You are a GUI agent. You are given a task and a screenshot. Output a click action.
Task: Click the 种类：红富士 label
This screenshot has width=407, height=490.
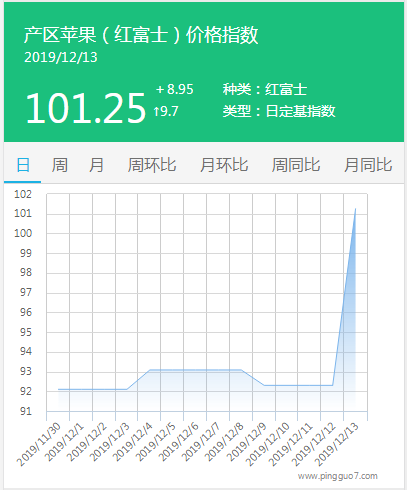pos(265,89)
